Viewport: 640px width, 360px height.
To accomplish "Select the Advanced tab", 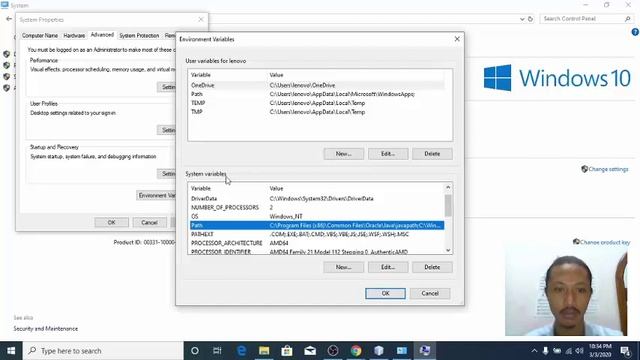I will click(x=102, y=35).
